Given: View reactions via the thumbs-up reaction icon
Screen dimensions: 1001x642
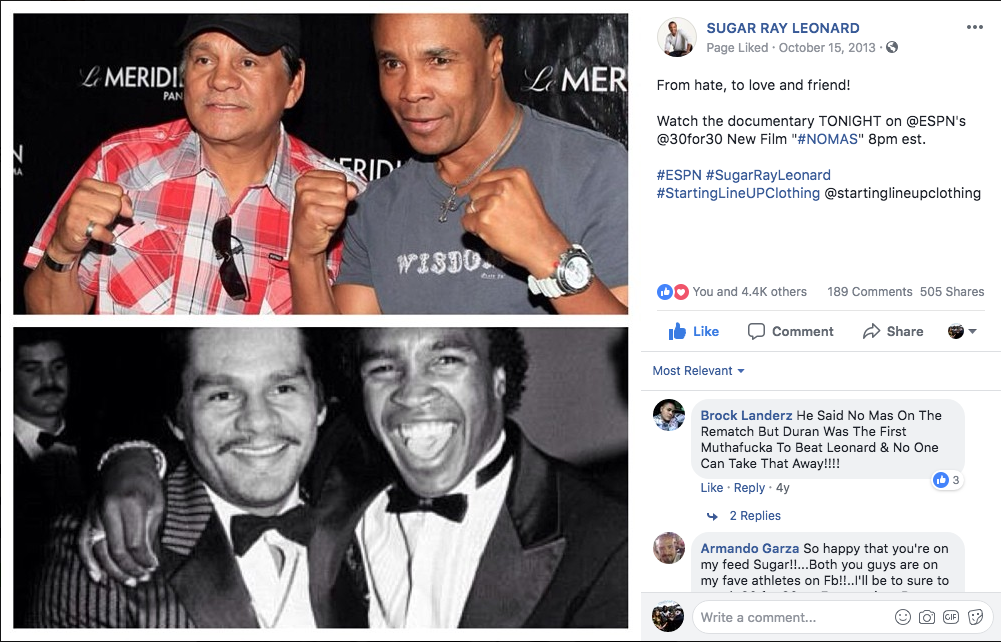Looking at the screenshot, I should tap(664, 291).
